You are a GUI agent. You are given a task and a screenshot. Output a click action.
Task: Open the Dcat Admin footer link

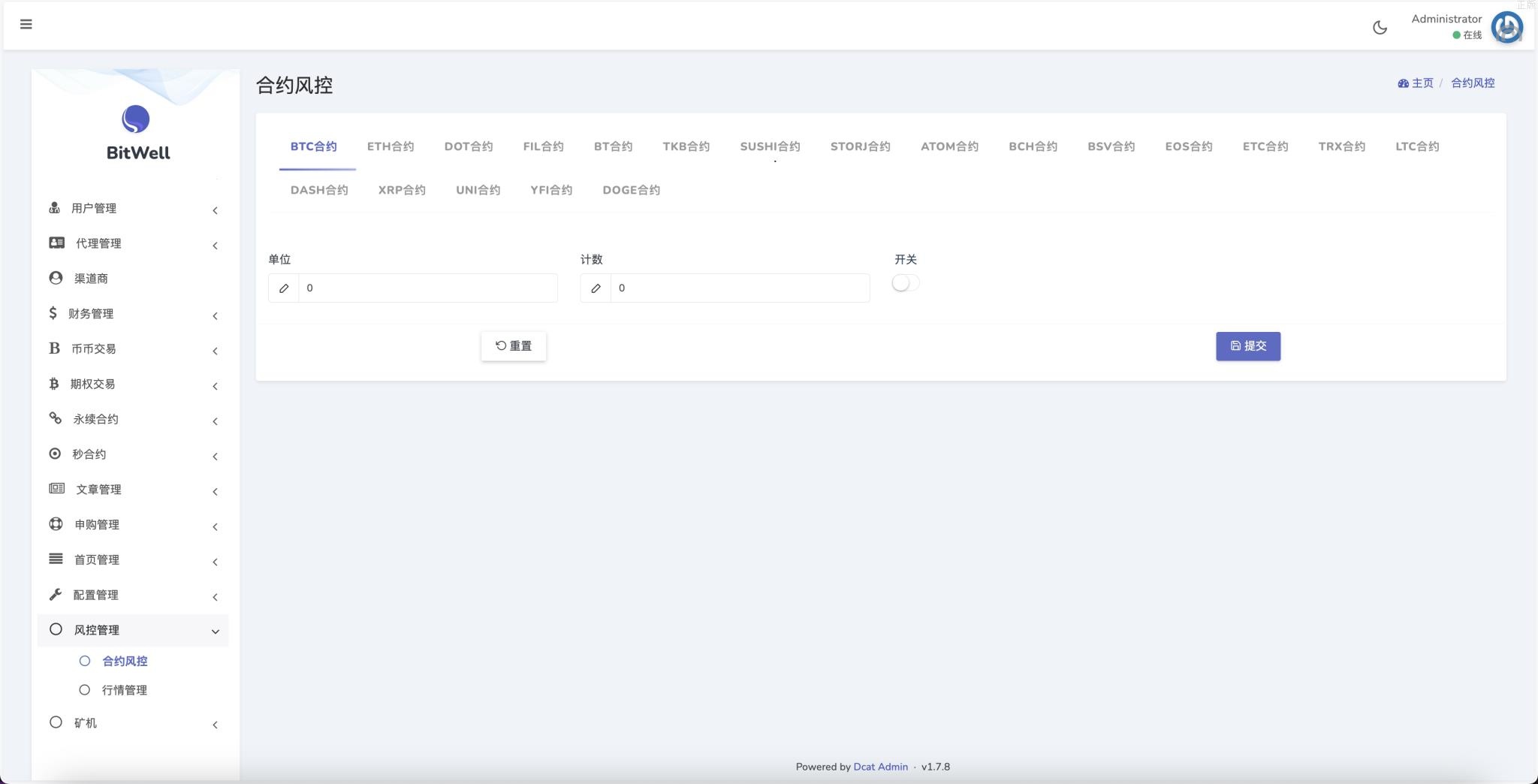pyautogui.click(x=880, y=767)
